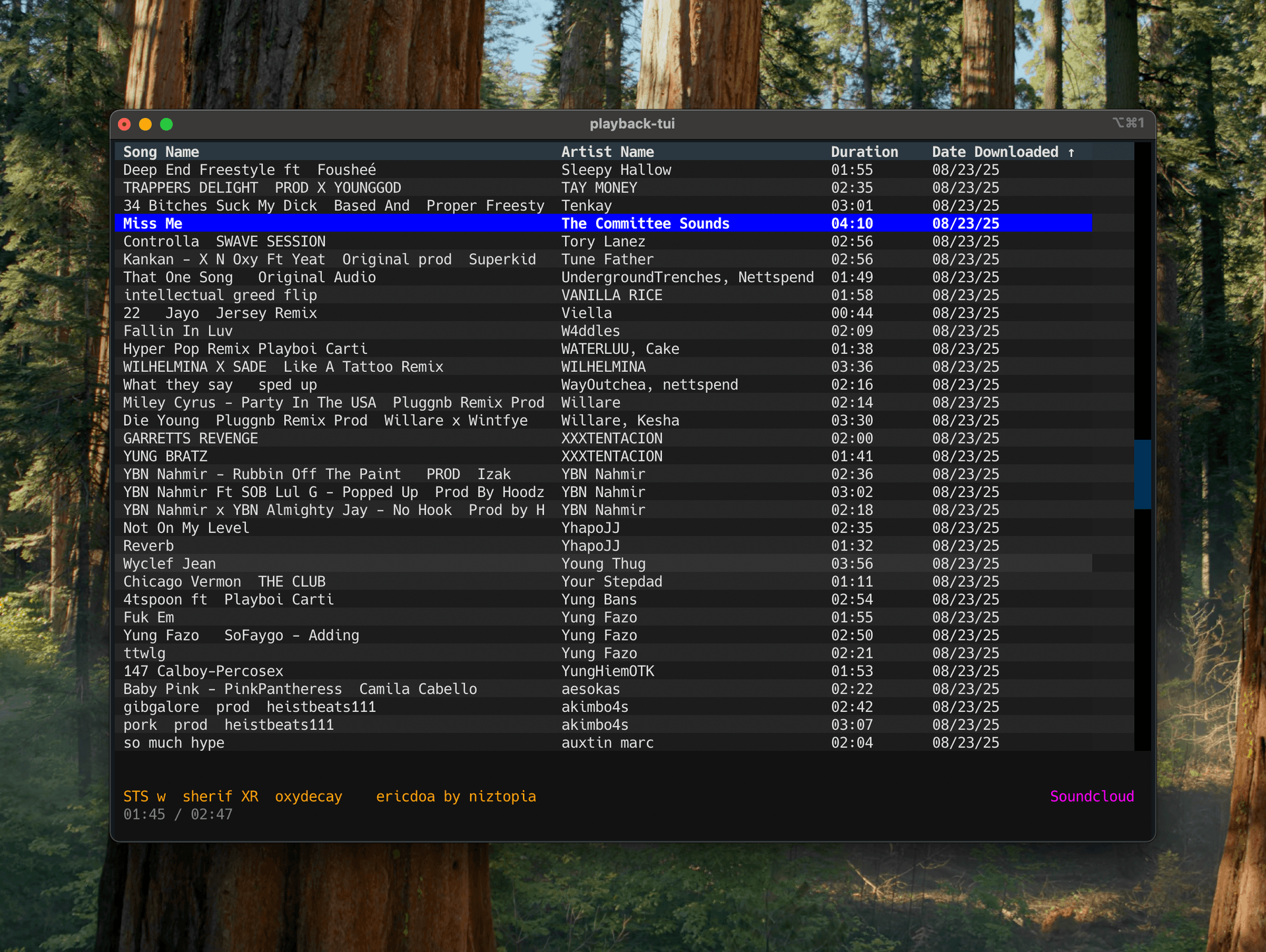This screenshot has width=1266, height=952.
Task: Choose the GARRETTS REVENGE track
Action: pyautogui.click(x=191, y=438)
